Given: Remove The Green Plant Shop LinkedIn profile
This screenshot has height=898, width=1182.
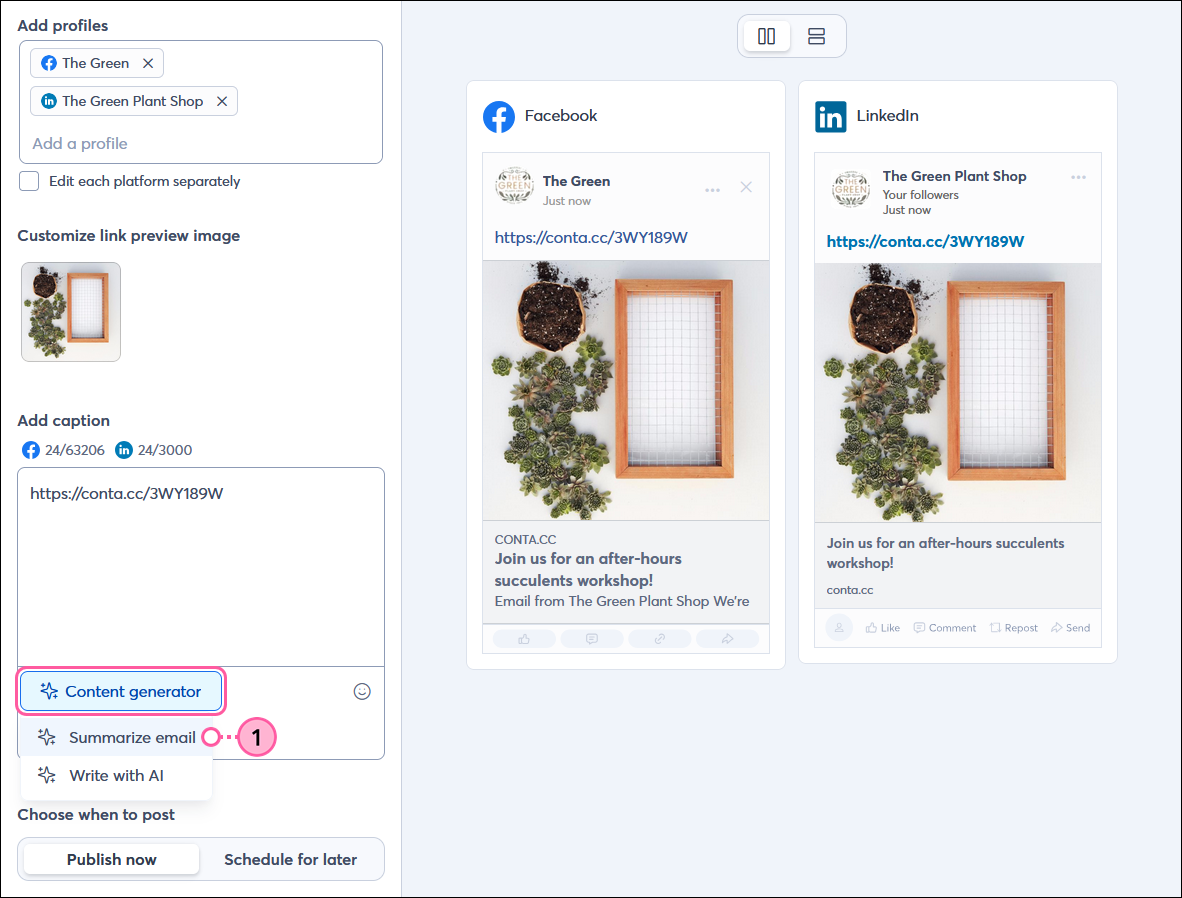Looking at the screenshot, I should click(222, 101).
